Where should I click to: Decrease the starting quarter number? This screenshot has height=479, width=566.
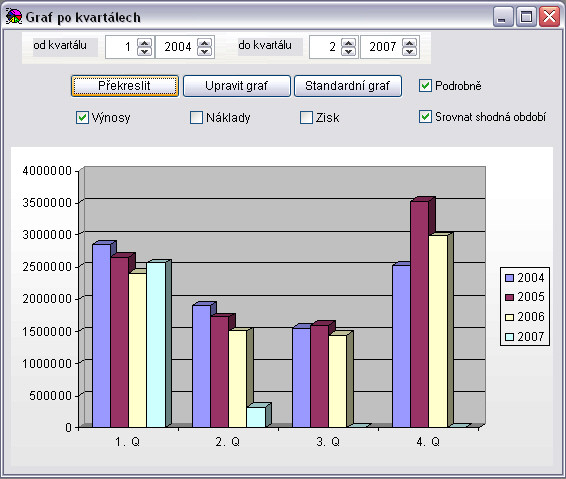pyautogui.click(x=145, y=51)
